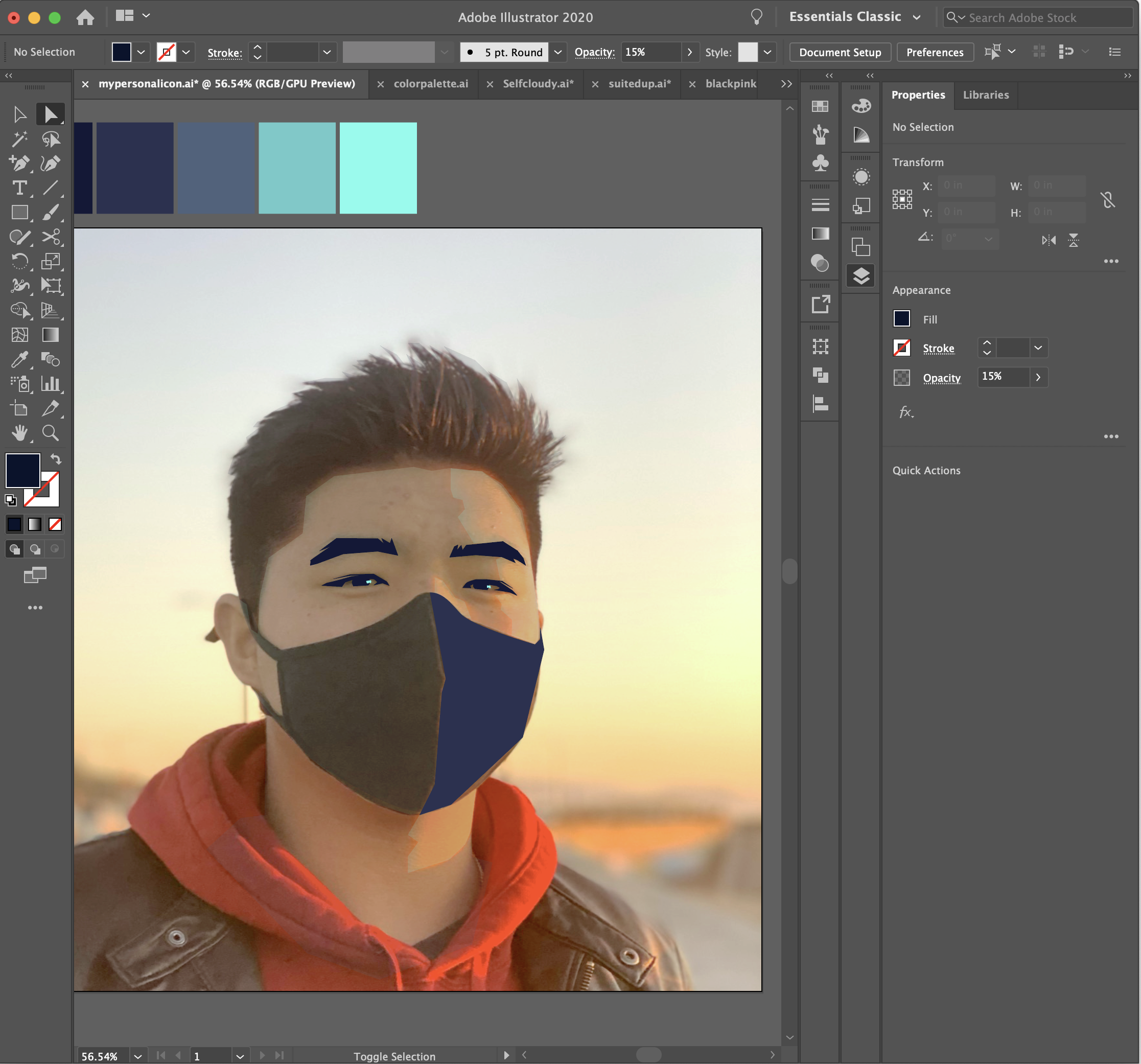The width and height of the screenshot is (1141, 1064).
Task: Flip horizontally in Transform section
Action: 1049,240
